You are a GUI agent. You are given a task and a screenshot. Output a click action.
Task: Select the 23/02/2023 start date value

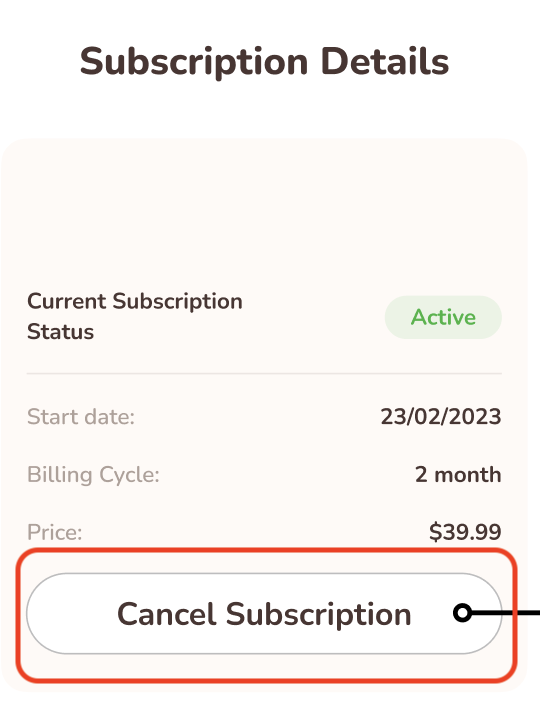click(x=440, y=417)
